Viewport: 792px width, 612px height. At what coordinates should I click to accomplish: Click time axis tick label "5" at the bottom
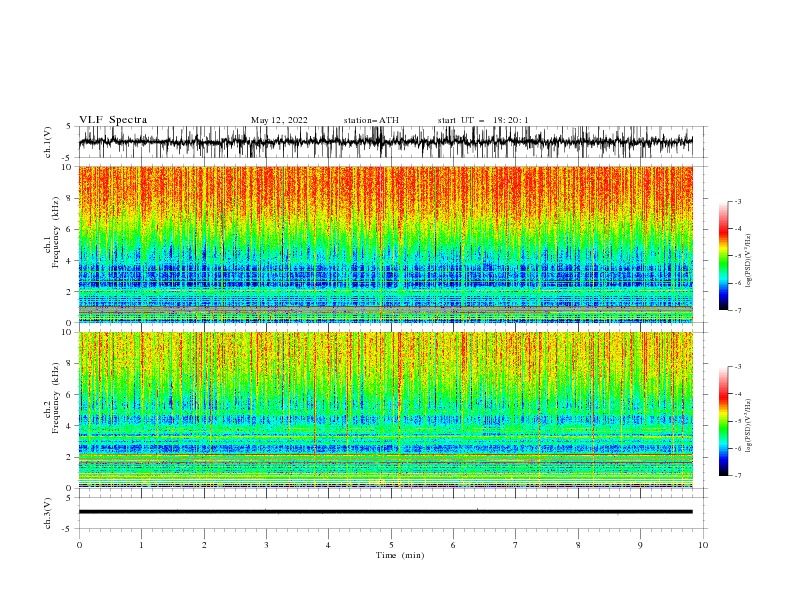pyautogui.click(x=391, y=545)
